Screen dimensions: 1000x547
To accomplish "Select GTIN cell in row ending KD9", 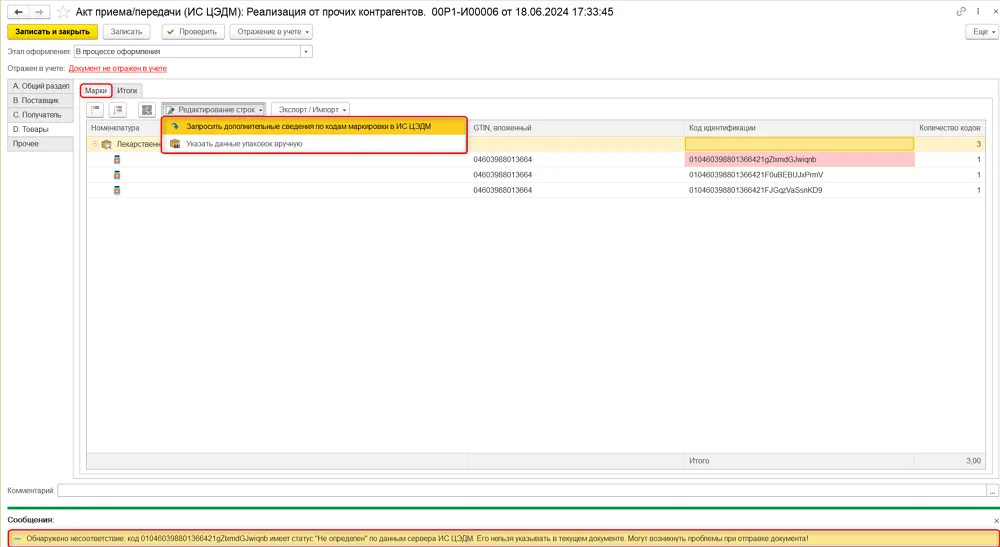I will point(577,190).
